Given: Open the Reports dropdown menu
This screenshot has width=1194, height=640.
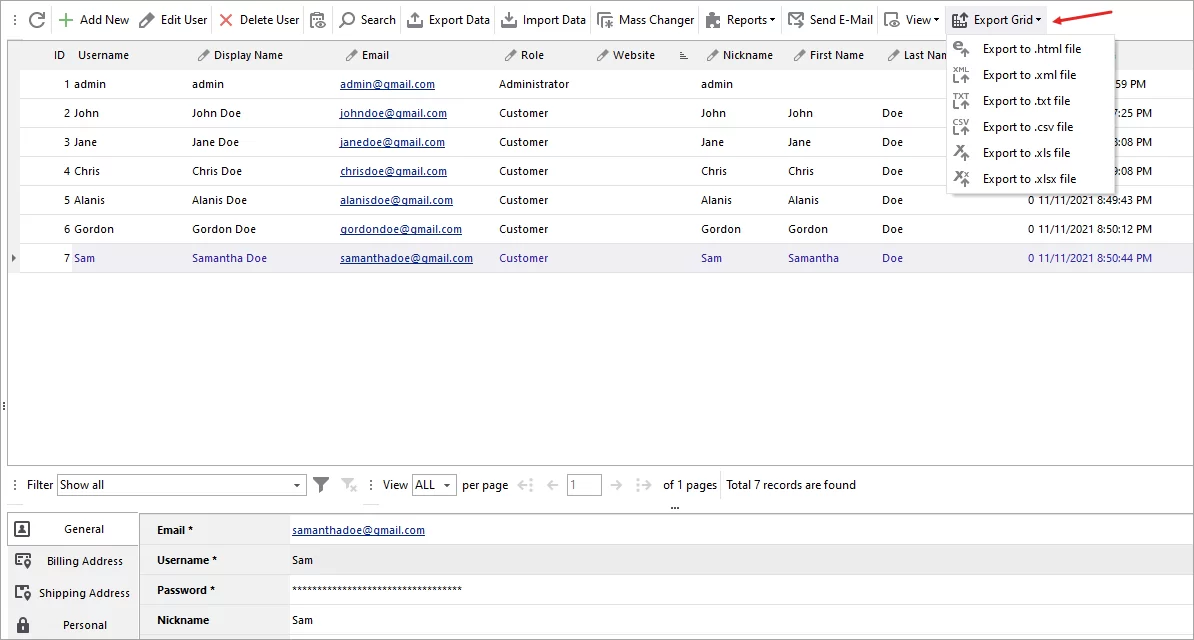Looking at the screenshot, I should point(741,19).
